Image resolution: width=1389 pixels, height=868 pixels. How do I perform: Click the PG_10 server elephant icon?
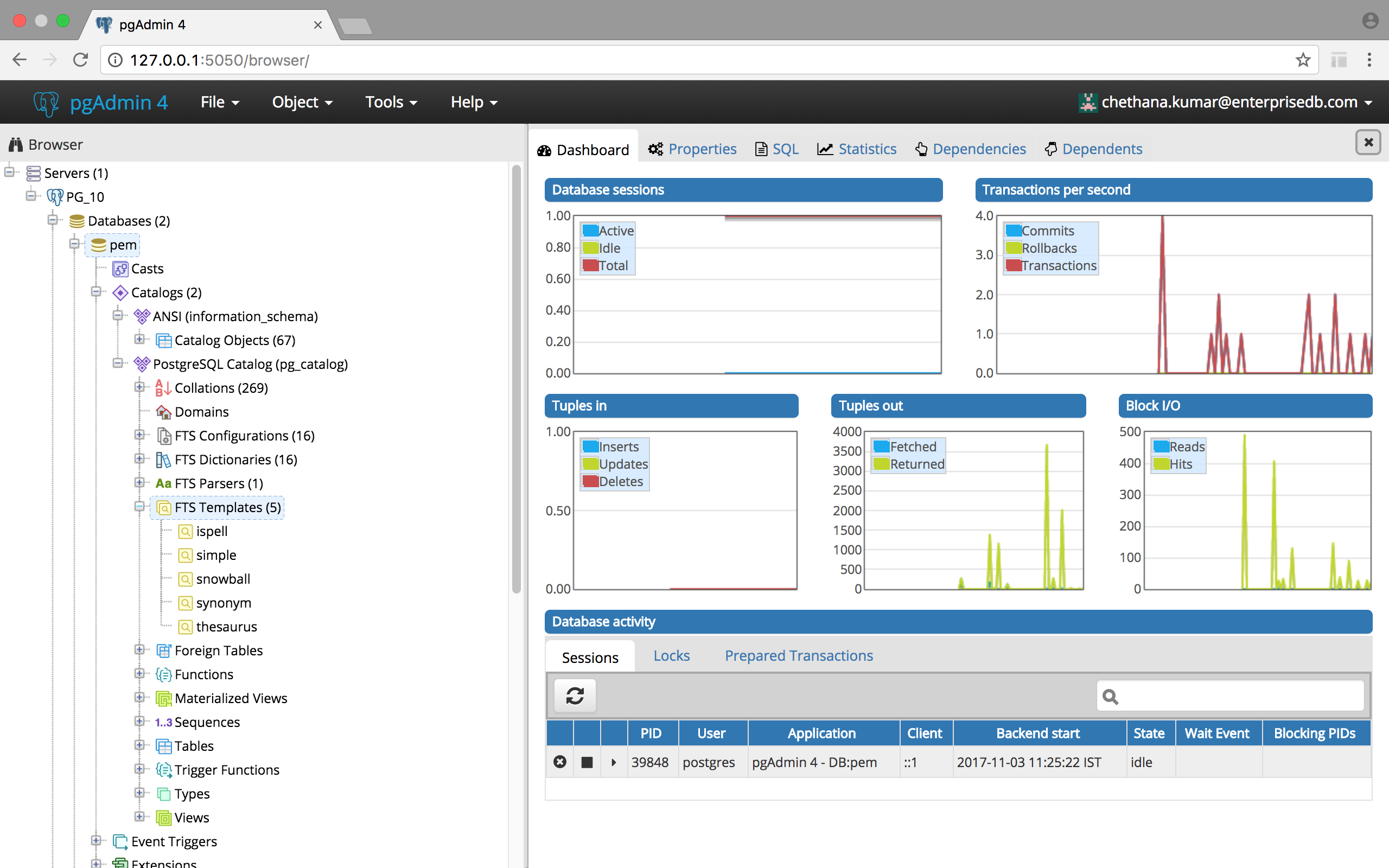tap(55, 197)
